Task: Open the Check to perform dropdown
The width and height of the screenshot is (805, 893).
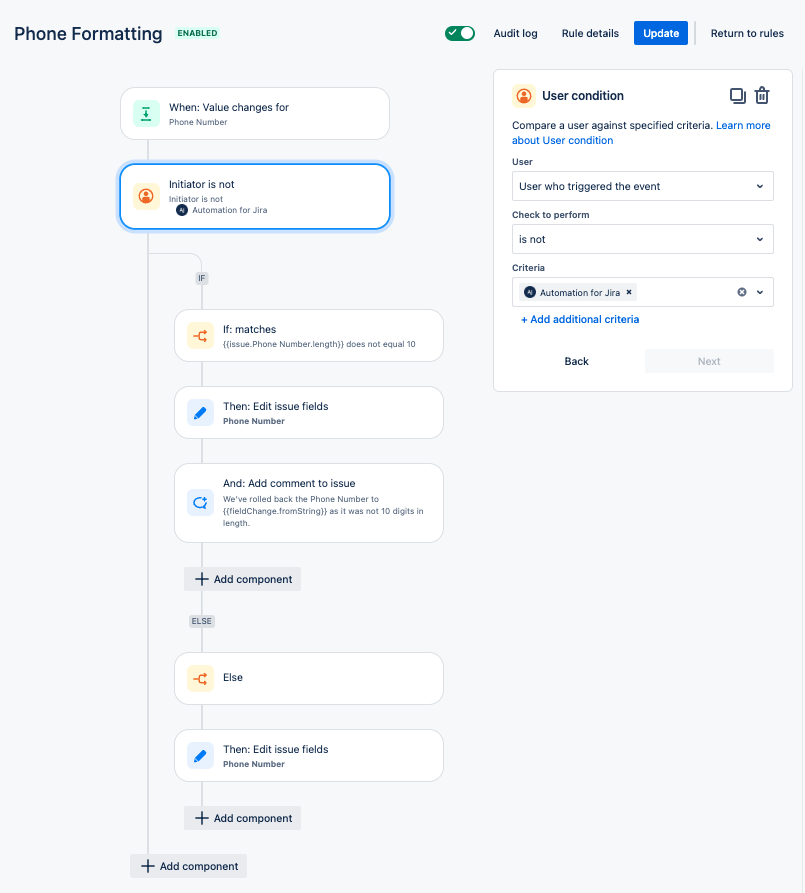Action: pos(643,239)
